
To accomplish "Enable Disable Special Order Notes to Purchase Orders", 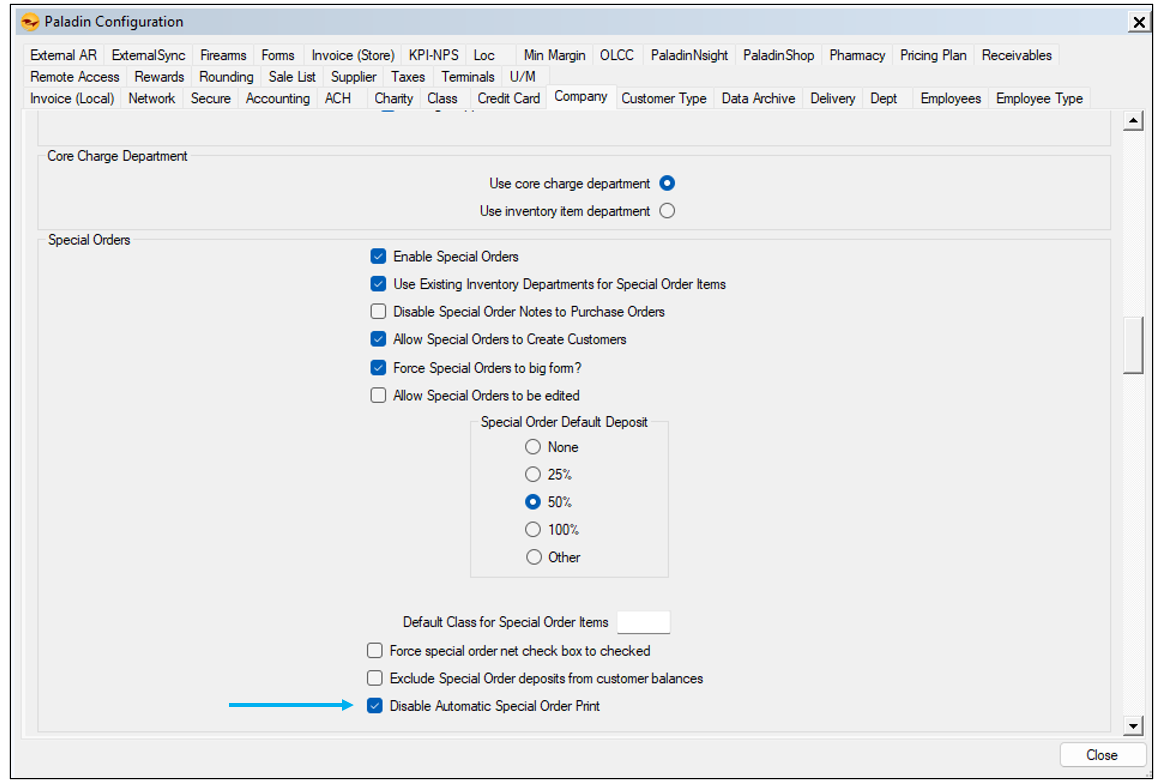I will pos(378,312).
